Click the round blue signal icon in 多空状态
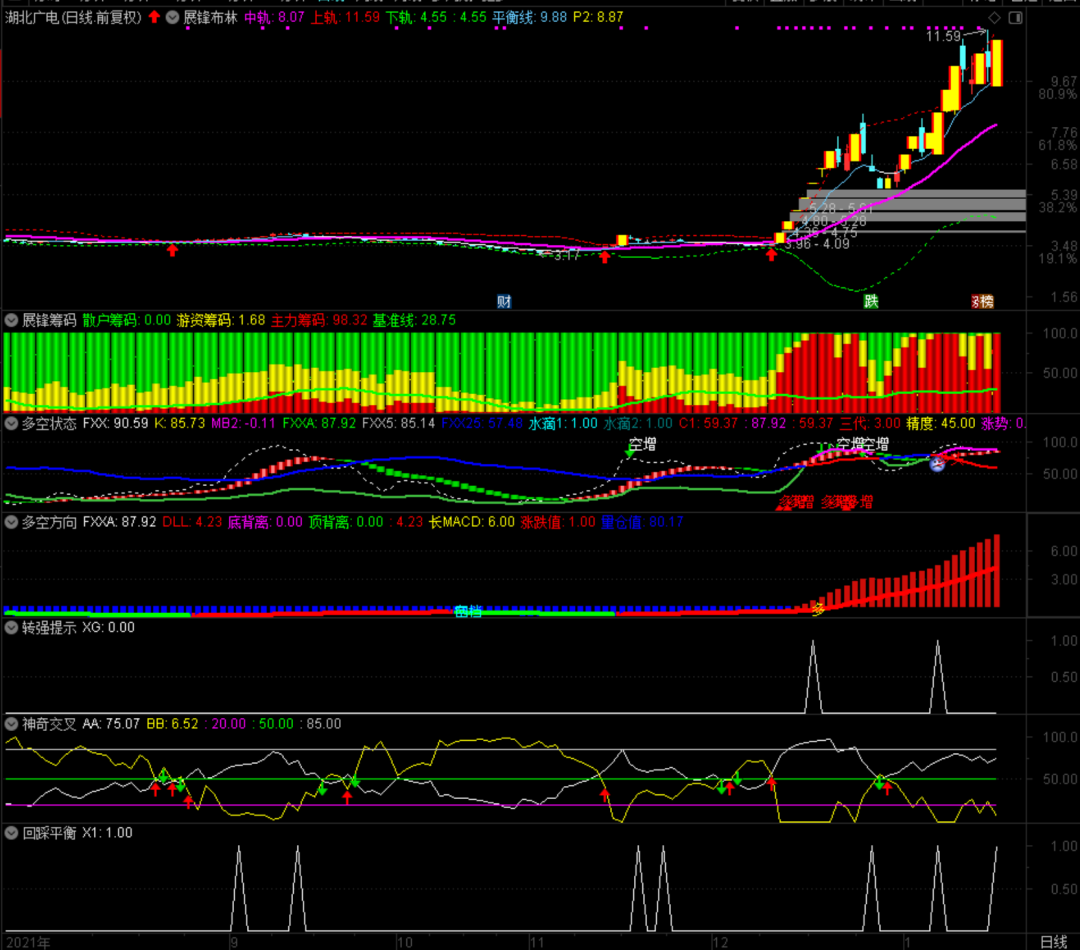Viewport: 1080px width, 950px height. point(938,463)
